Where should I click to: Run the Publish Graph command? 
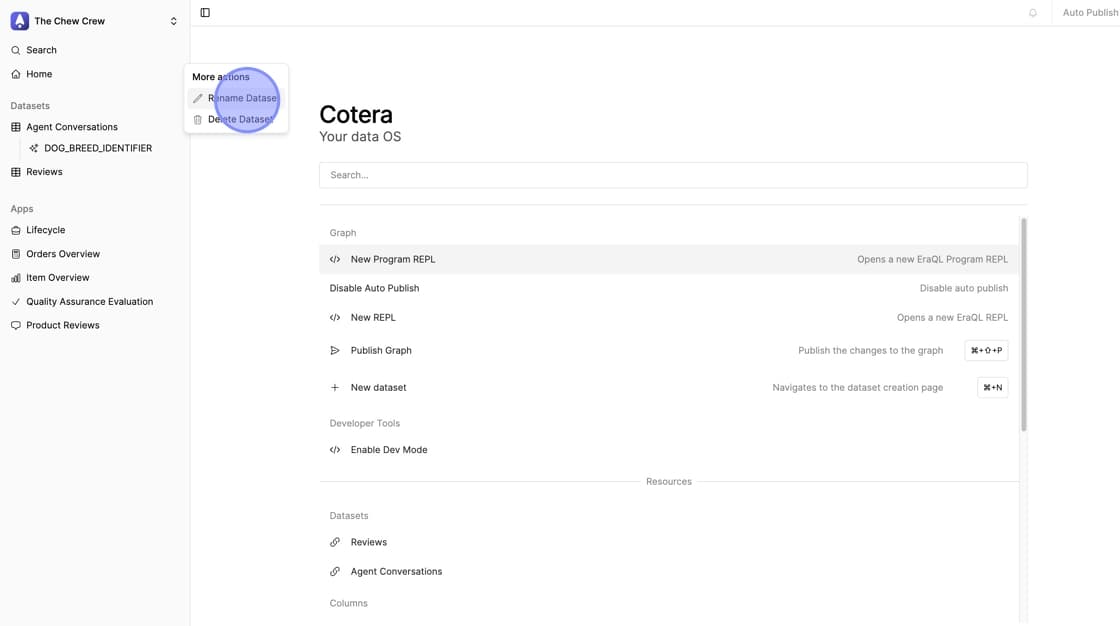380,351
